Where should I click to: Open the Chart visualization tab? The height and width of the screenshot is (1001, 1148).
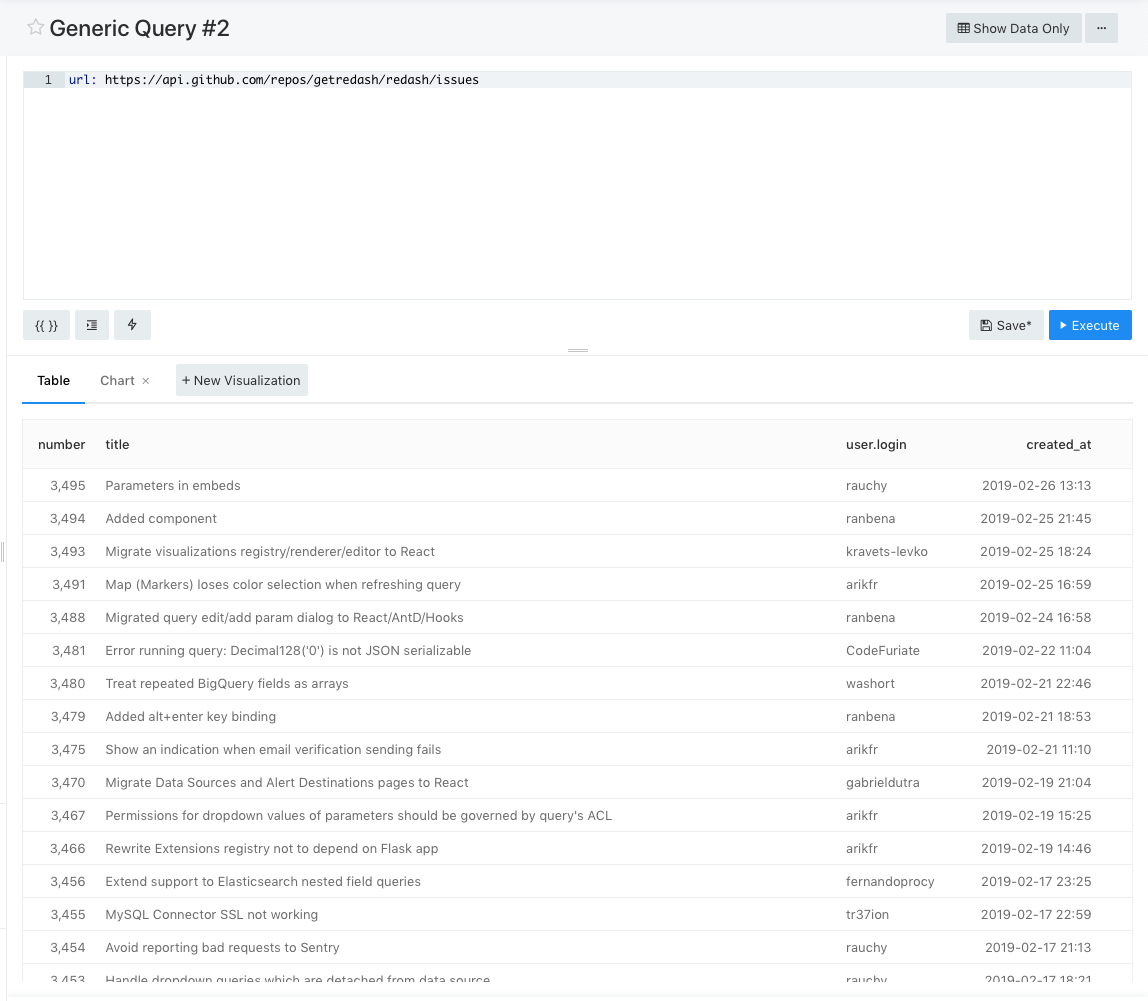[117, 380]
